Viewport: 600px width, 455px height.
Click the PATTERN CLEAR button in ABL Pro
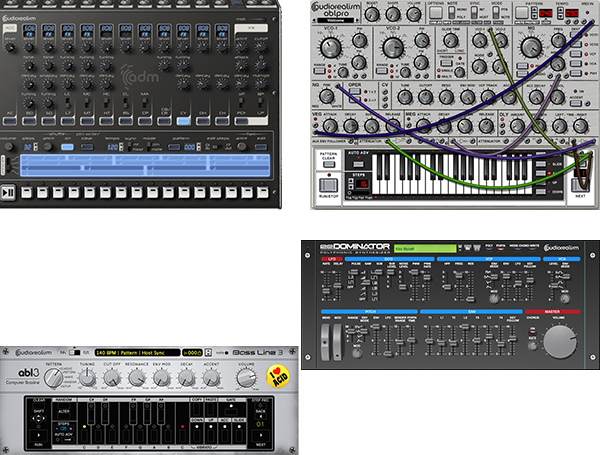coord(328,165)
